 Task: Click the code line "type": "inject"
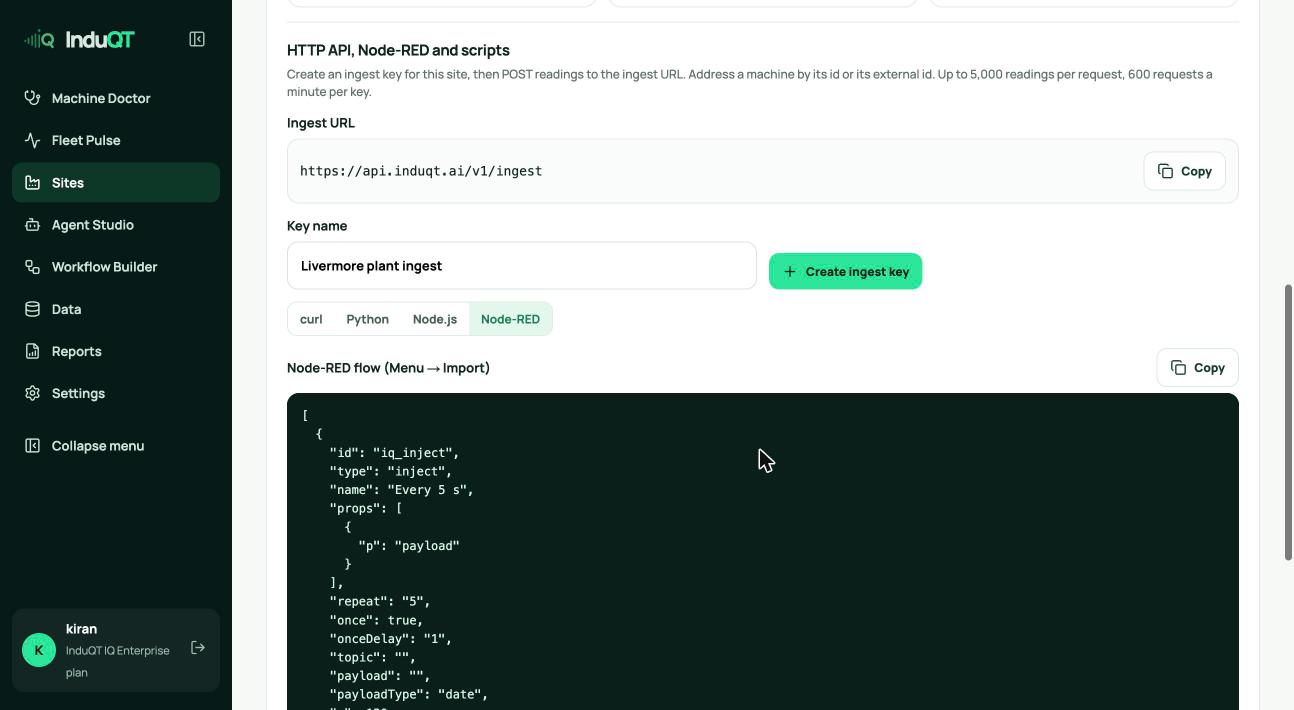click(x=390, y=471)
